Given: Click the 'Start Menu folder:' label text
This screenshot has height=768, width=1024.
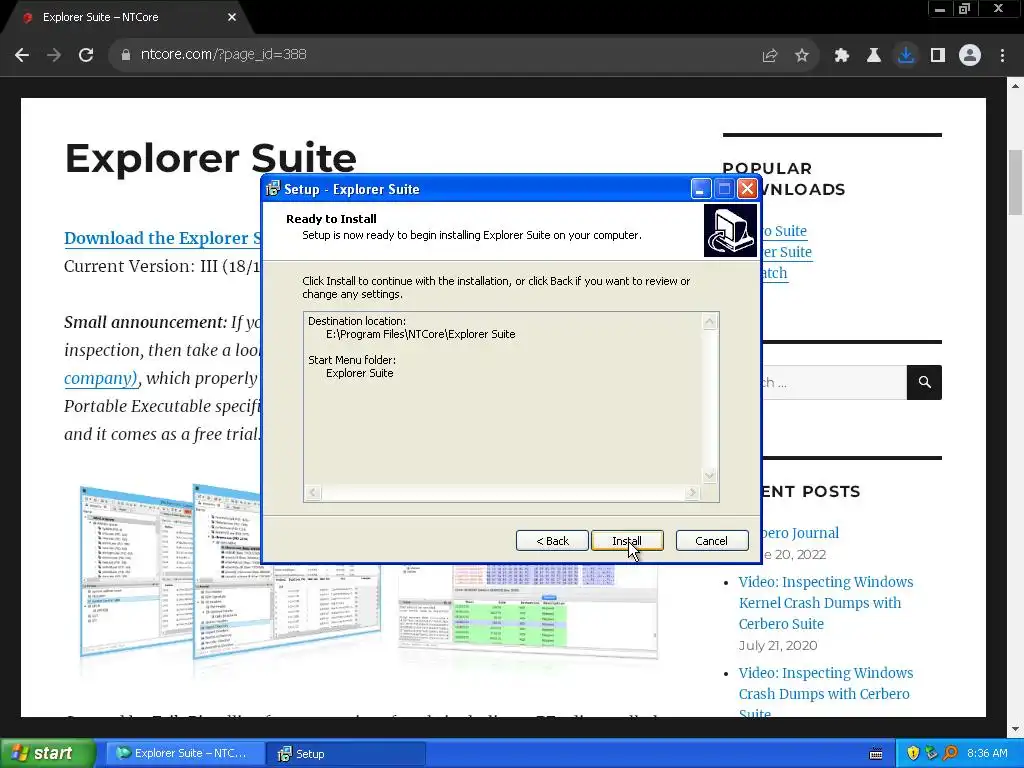Looking at the screenshot, I should tap(352, 360).
